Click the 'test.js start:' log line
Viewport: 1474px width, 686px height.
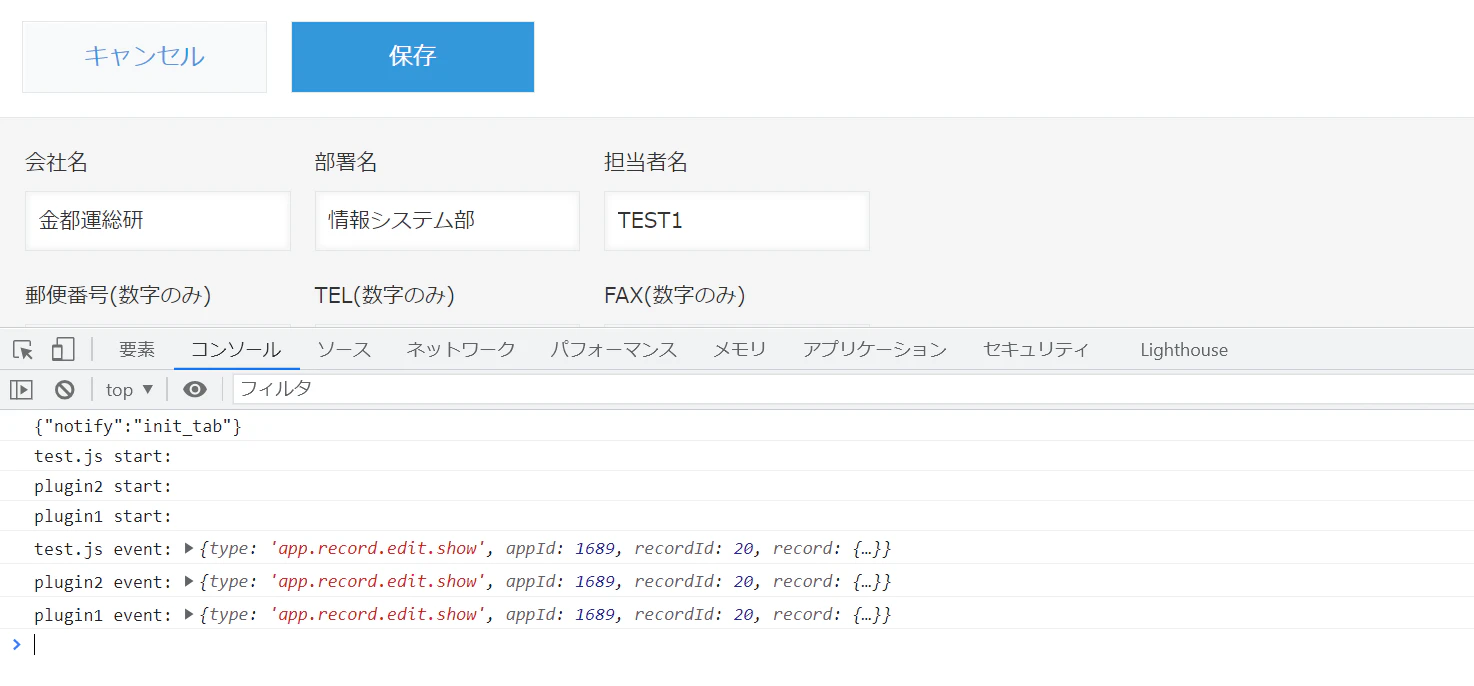pyautogui.click(x=737, y=456)
